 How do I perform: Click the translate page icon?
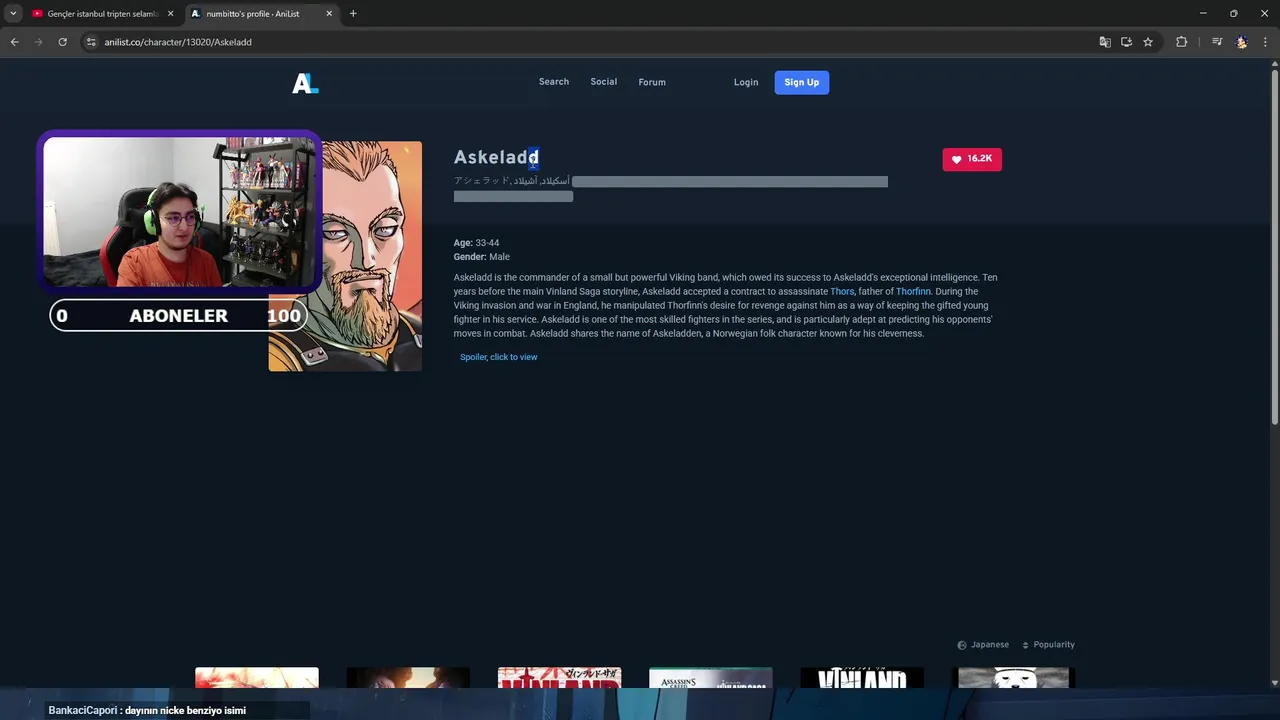tap(1105, 42)
